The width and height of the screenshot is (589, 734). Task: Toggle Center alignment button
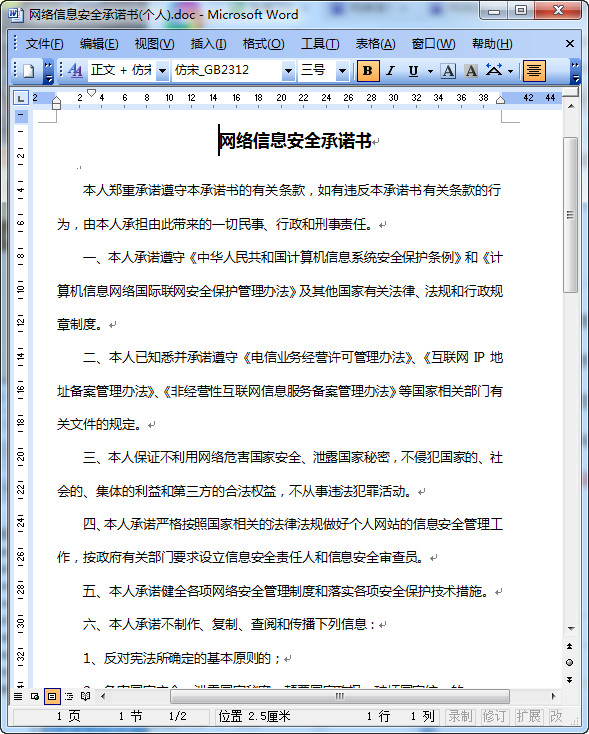click(534, 71)
